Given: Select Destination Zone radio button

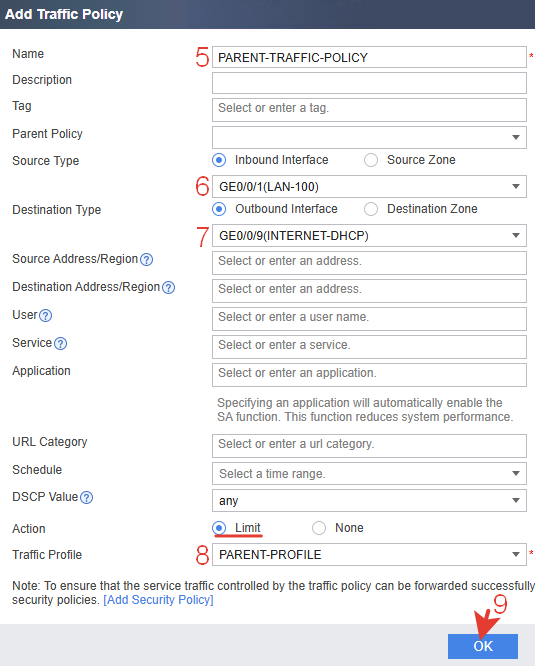Looking at the screenshot, I should (x=371, y=209).
